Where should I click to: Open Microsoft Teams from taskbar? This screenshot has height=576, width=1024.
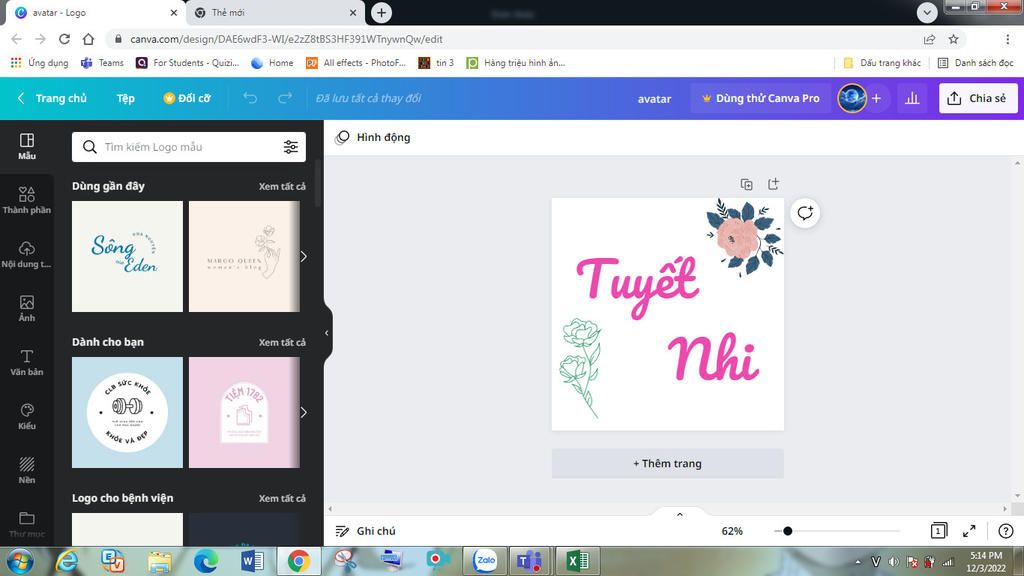coord(529,561)
